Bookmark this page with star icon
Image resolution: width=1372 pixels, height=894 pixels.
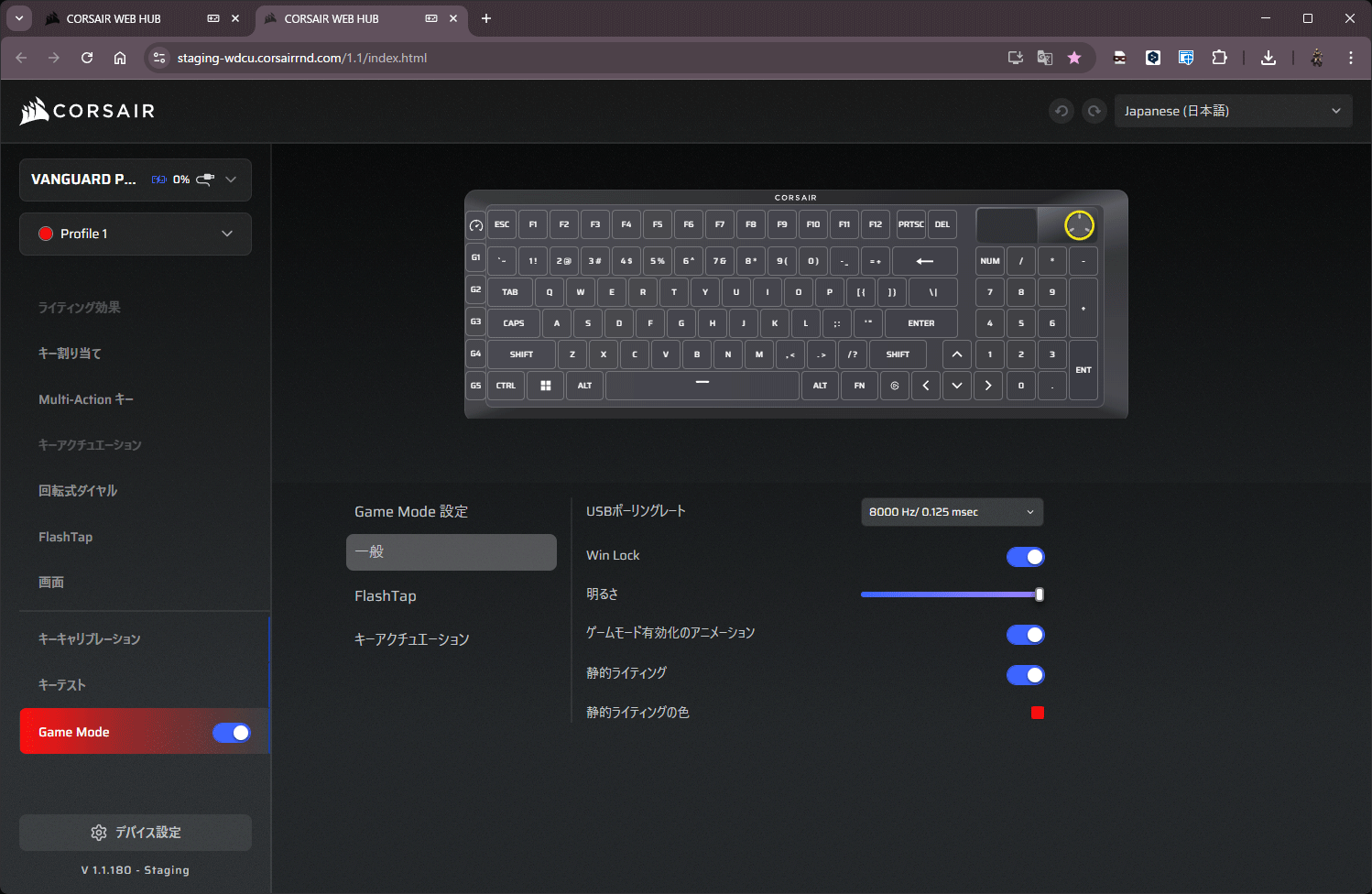point(1074,58)
